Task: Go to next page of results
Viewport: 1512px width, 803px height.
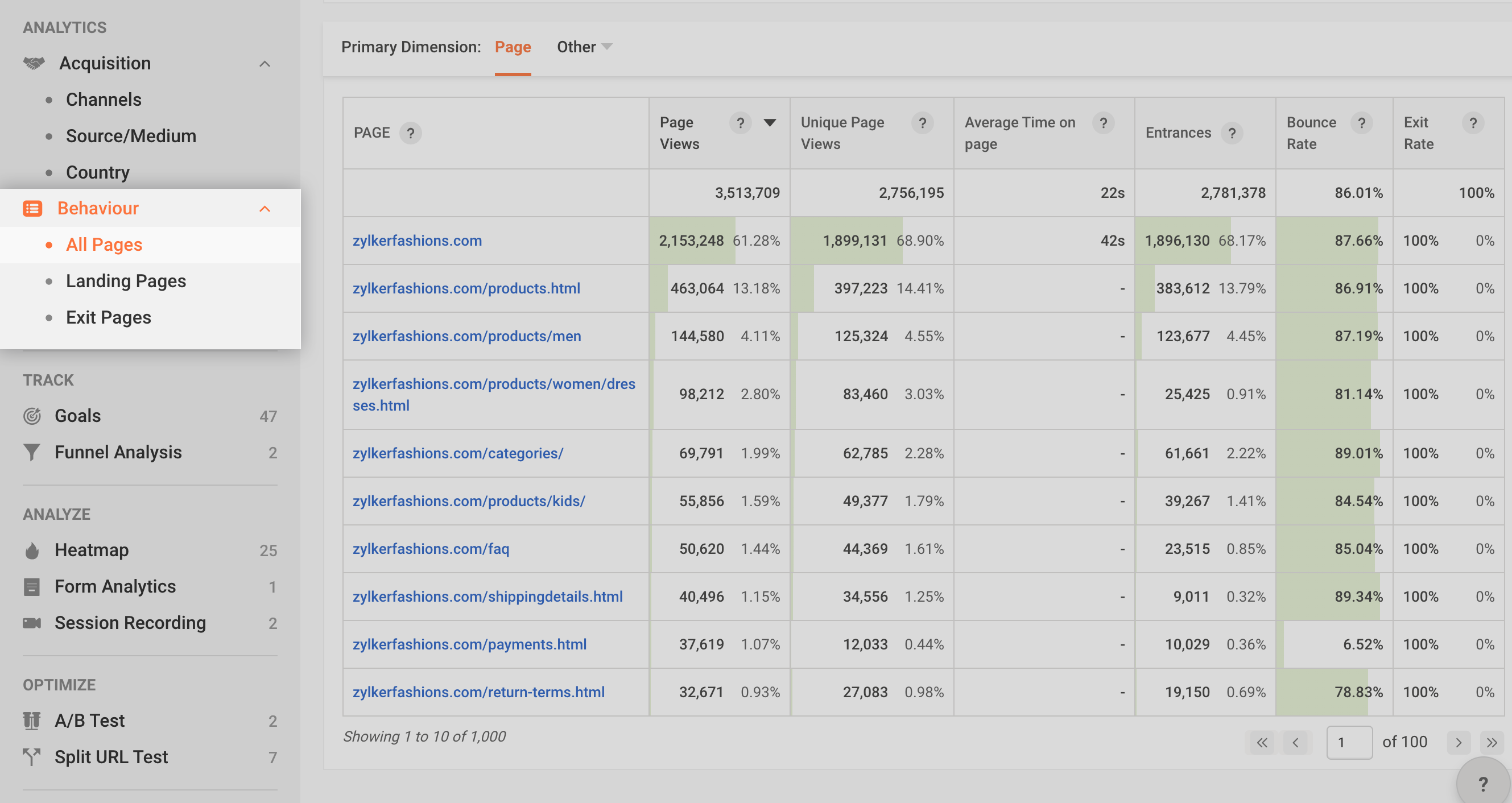Action: 1459,743
